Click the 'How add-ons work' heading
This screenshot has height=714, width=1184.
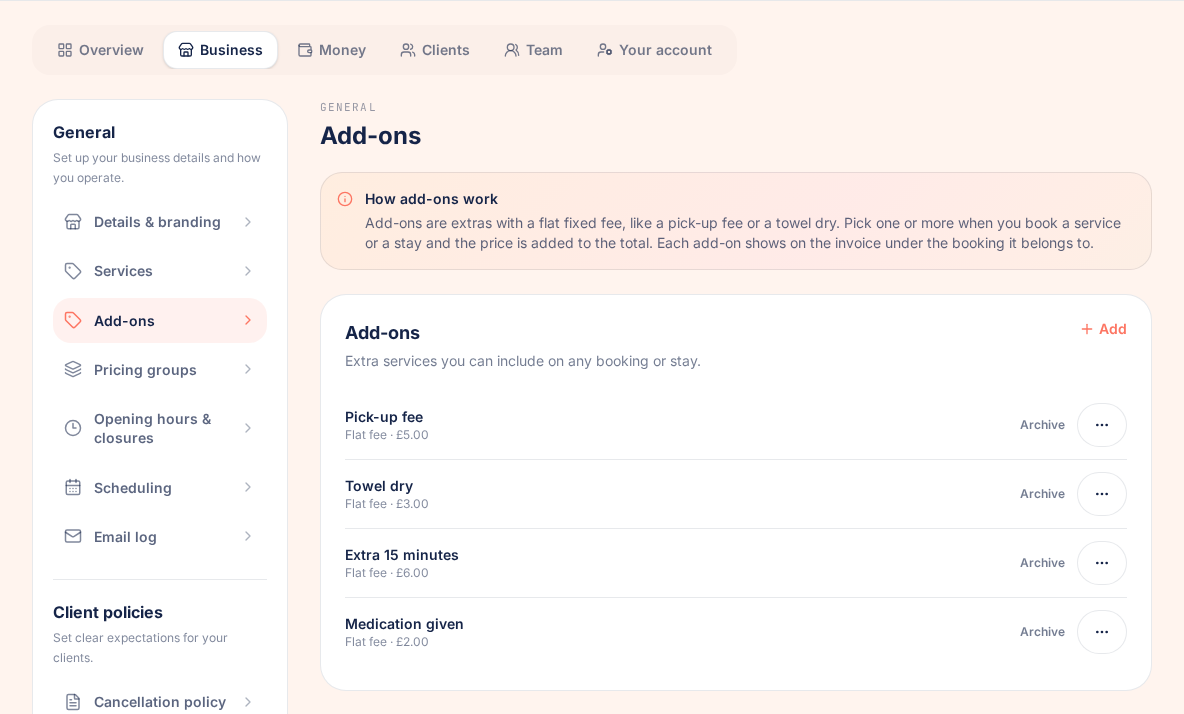click(431, 199)
